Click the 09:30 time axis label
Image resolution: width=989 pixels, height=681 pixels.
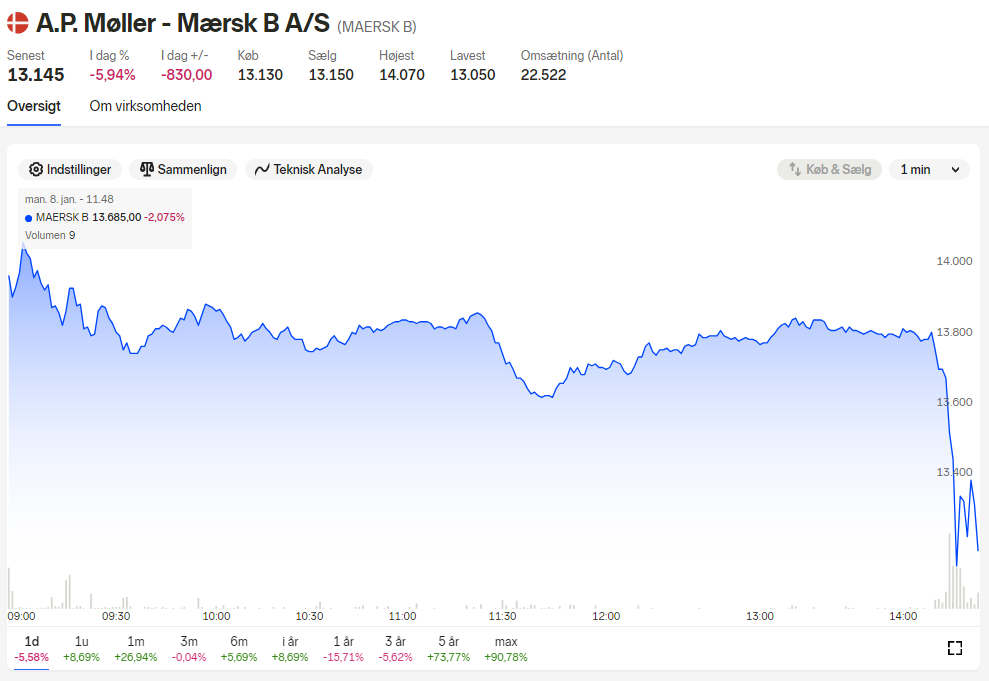(x=116, y=616)
